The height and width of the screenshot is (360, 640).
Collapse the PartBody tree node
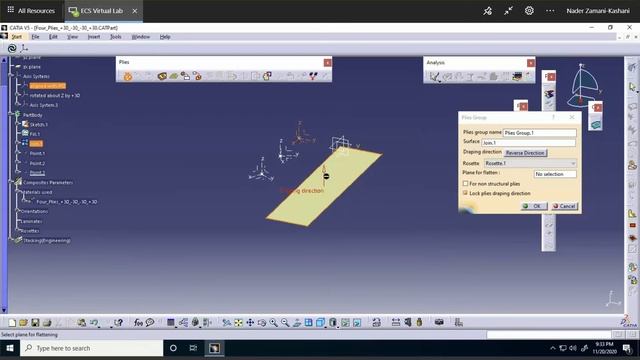point(11,115)
